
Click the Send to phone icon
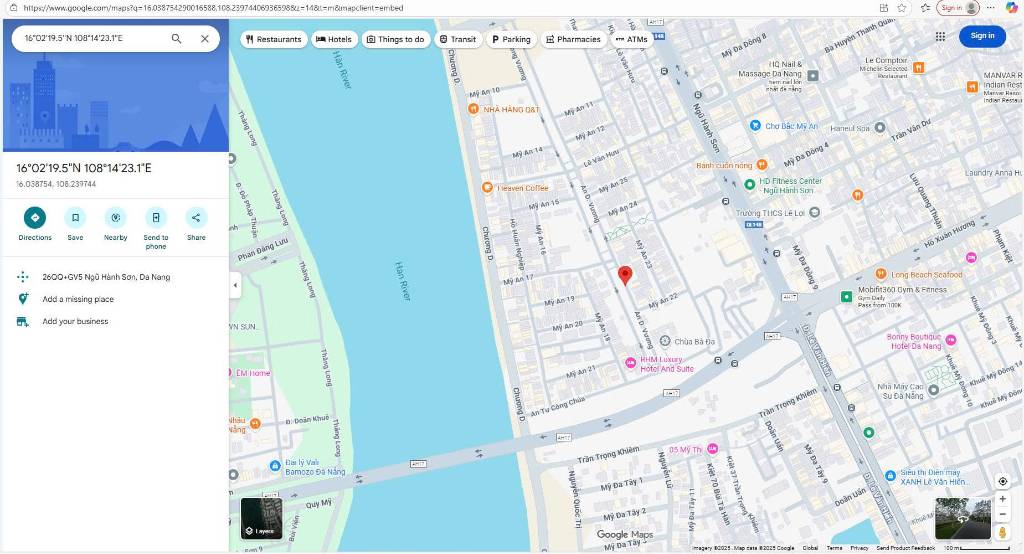click(x=156, y=218)
